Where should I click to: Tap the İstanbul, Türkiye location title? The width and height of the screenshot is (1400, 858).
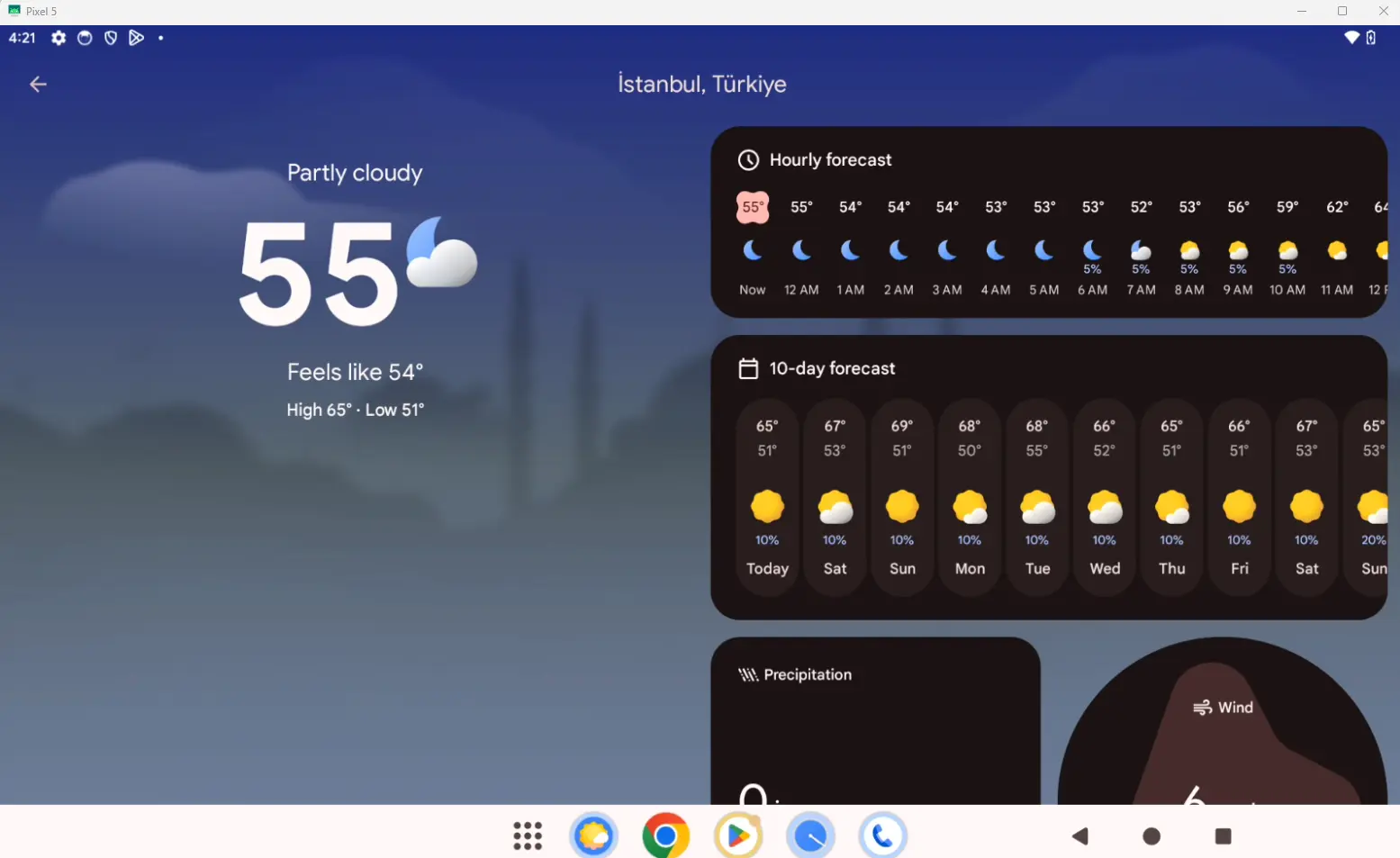click(x=702, y=85)
